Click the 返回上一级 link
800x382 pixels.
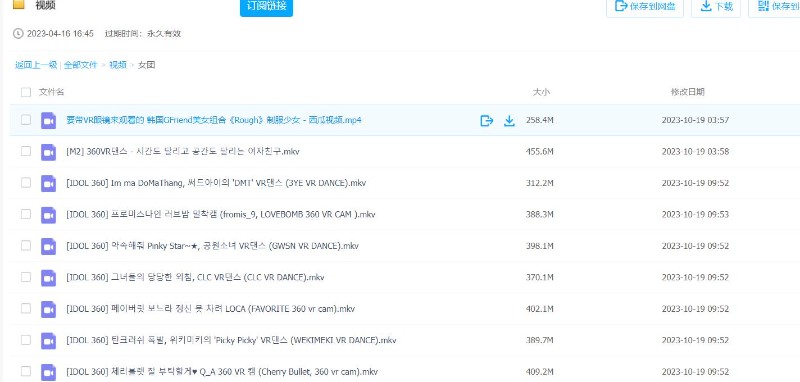pos(36,65)
